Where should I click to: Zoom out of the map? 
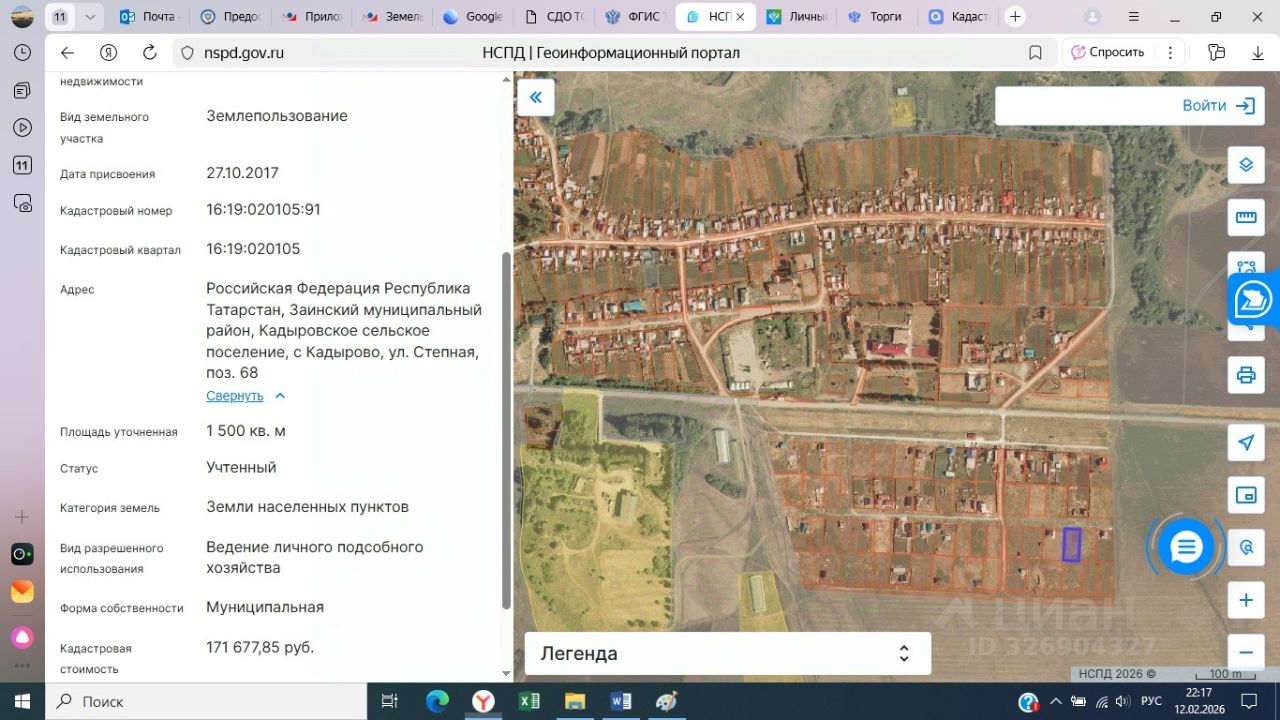(x=1246, y=652)
